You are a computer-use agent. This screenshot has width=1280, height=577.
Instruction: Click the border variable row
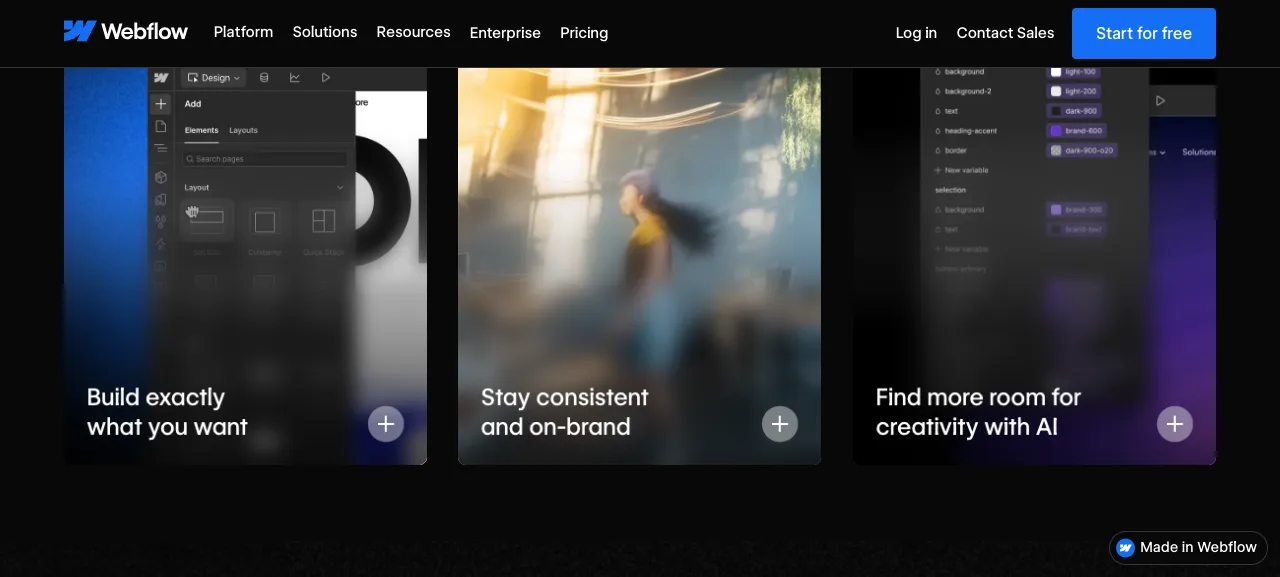pos(951,150)
